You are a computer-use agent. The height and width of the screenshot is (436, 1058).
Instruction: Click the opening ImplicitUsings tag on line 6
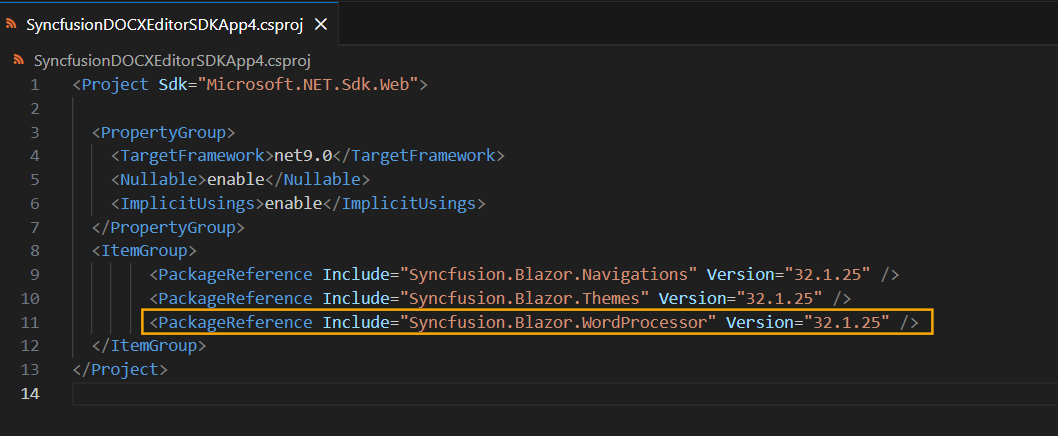tap(188, 203)
